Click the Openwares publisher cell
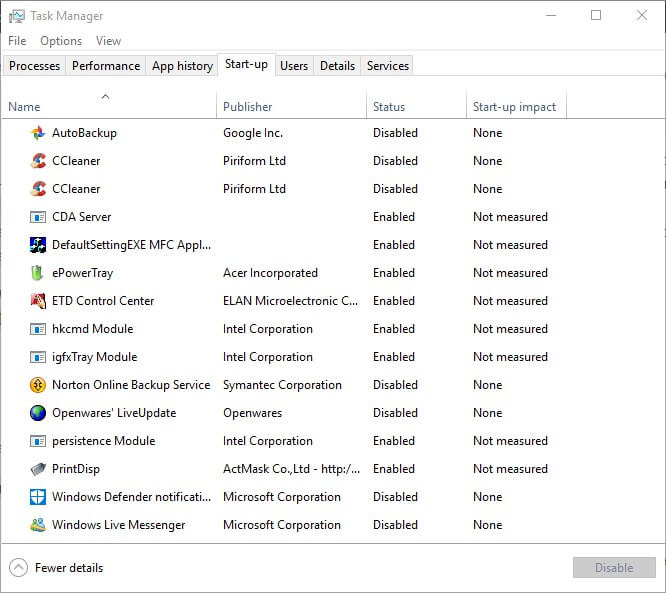 click(252, 413)
